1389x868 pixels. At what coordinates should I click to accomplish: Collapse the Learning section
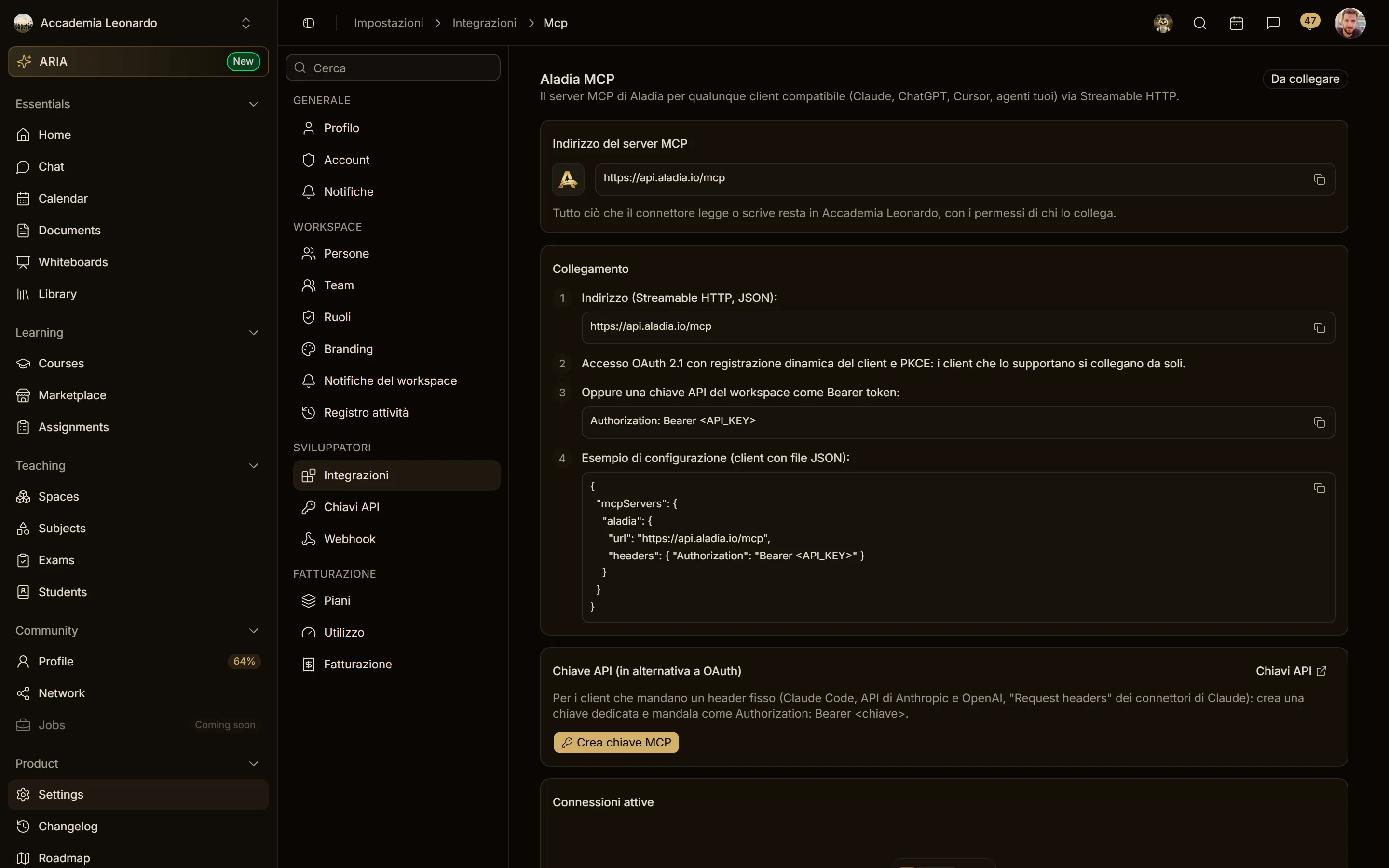(253, 332)
